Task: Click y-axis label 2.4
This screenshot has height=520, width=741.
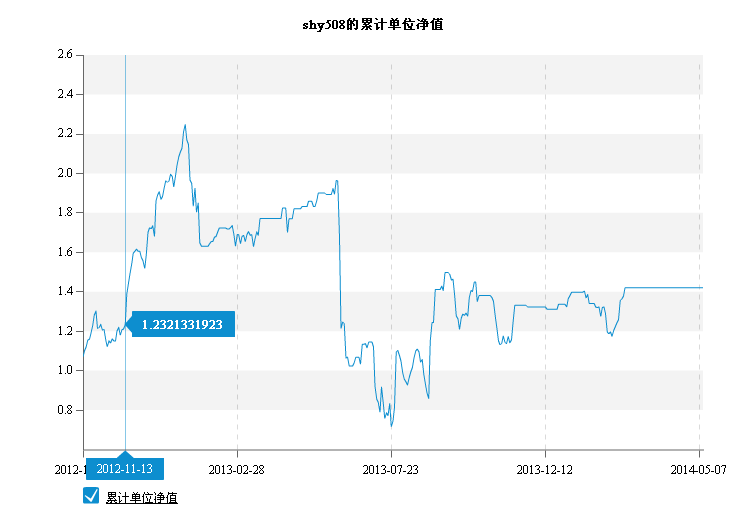Action: (65, 94)
